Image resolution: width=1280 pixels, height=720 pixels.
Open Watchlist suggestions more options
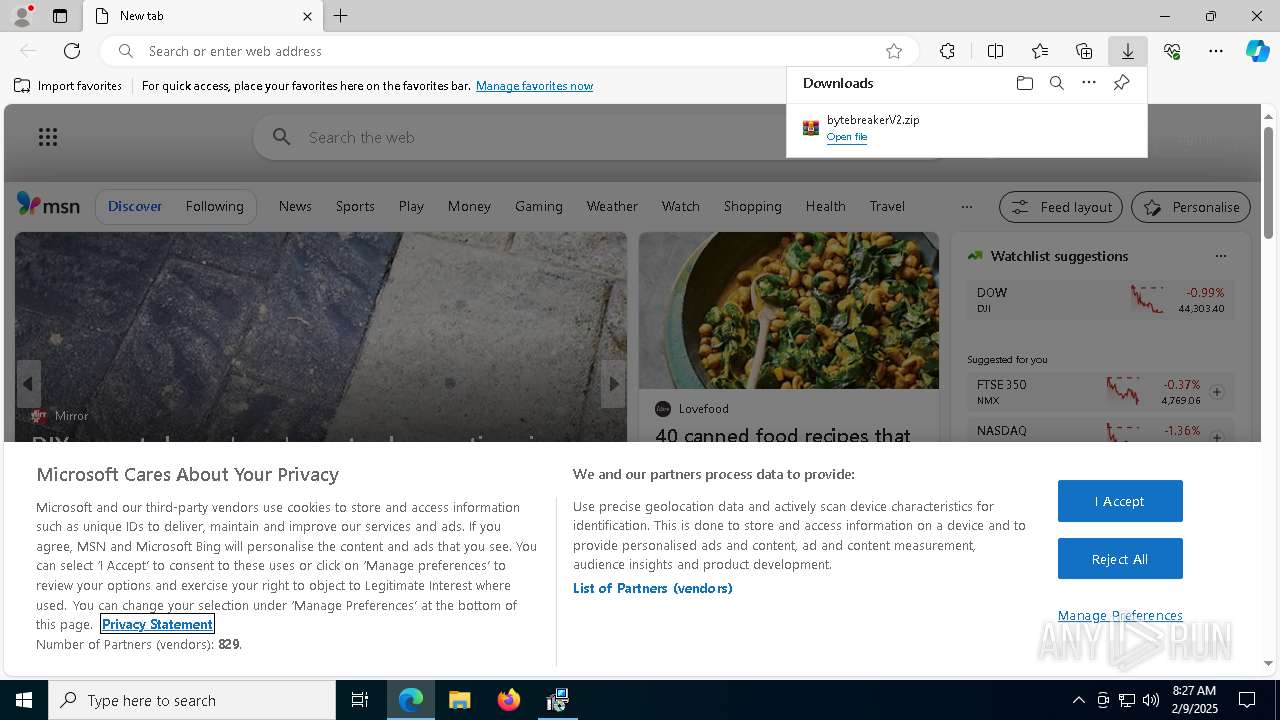coord(1220,256)
